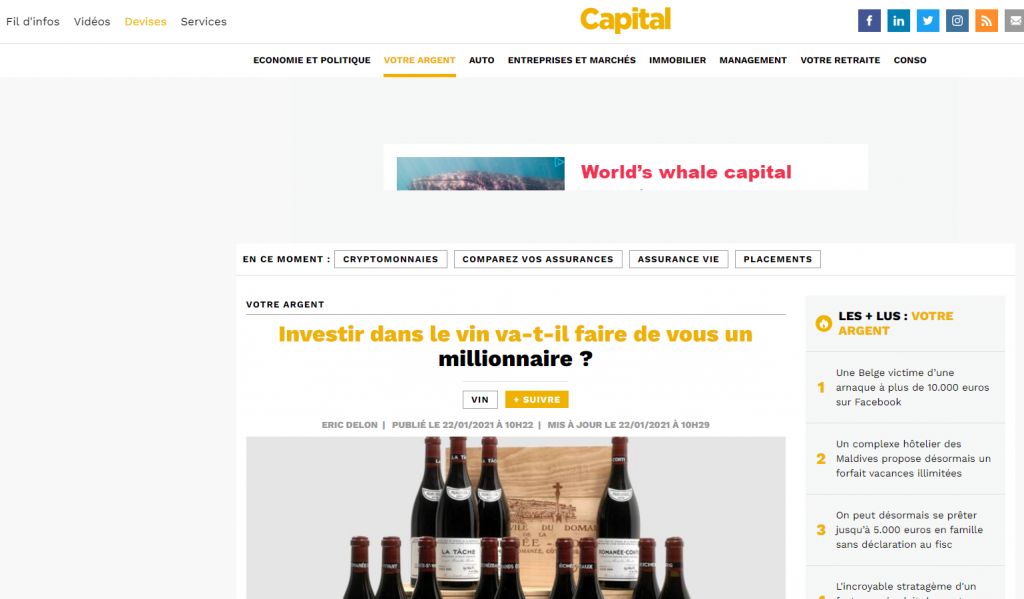The height and width of the screenshot is (599, 1024).
Task: Click the VIN tag button
Action: click(480, 399)
